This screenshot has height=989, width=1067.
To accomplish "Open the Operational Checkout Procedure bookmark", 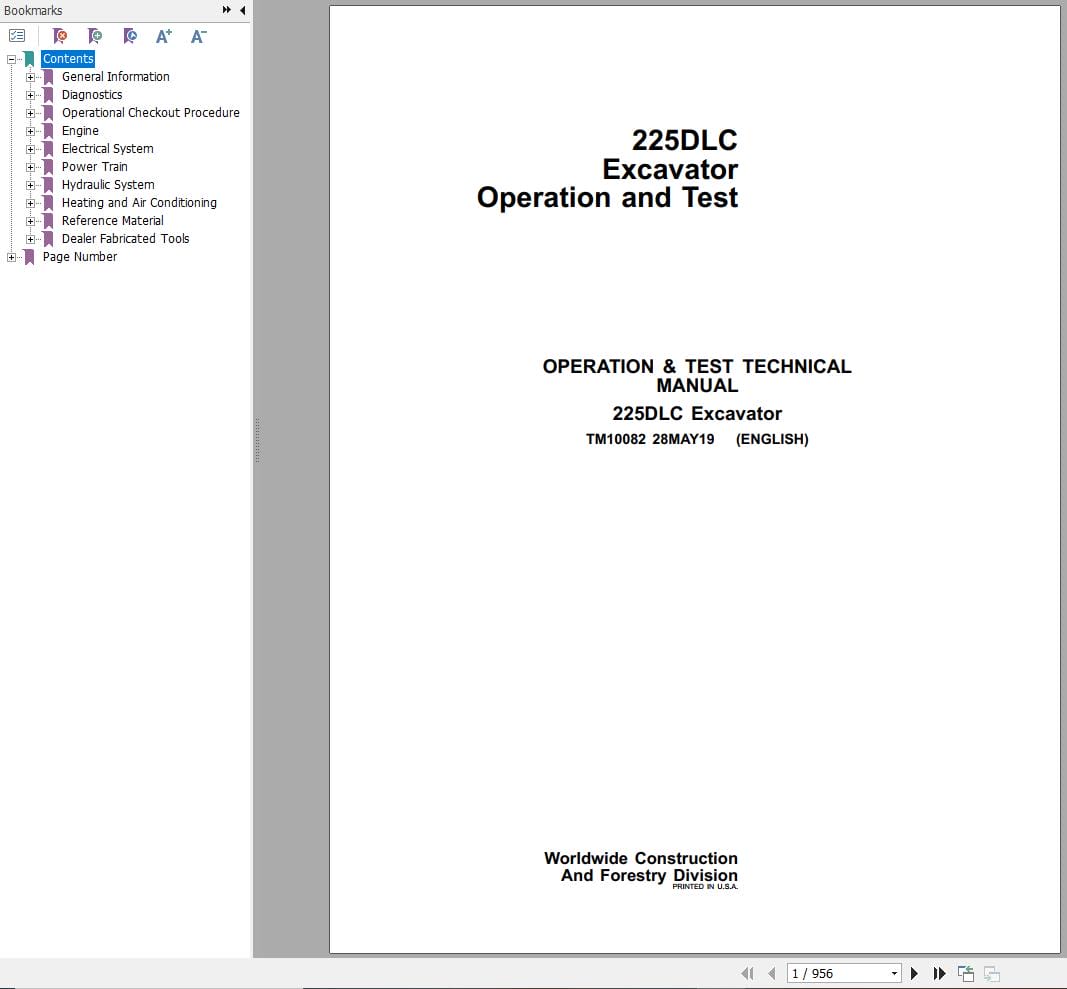I will tap(150, 113).
